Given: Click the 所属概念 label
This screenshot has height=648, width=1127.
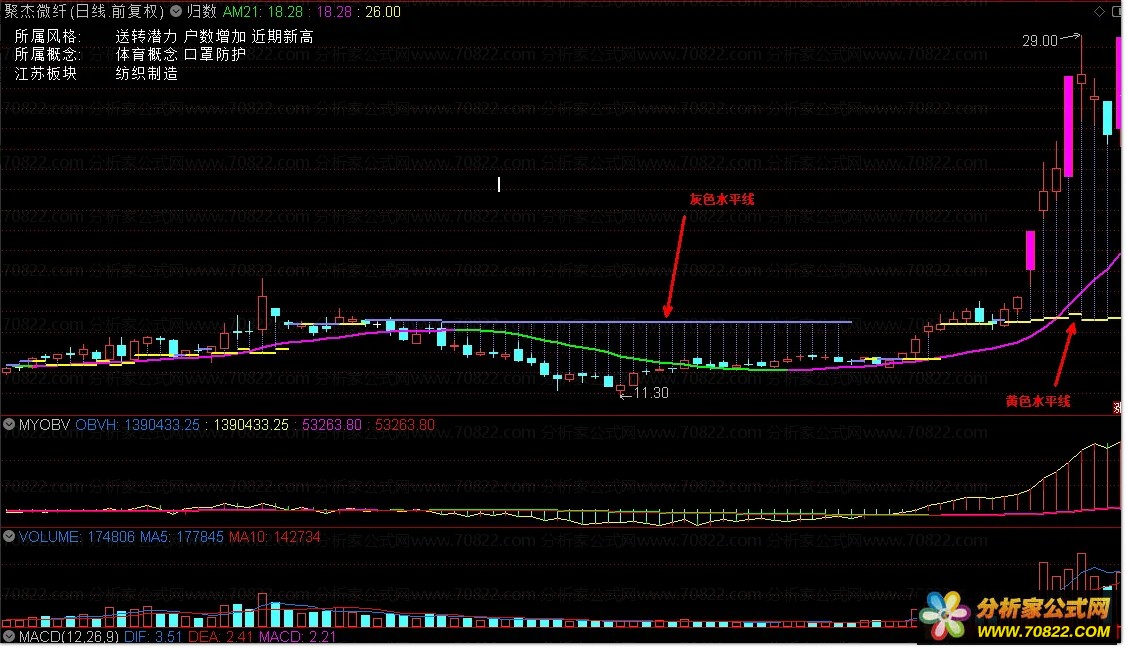Looking at the screenshot, I should click(47, 55).
